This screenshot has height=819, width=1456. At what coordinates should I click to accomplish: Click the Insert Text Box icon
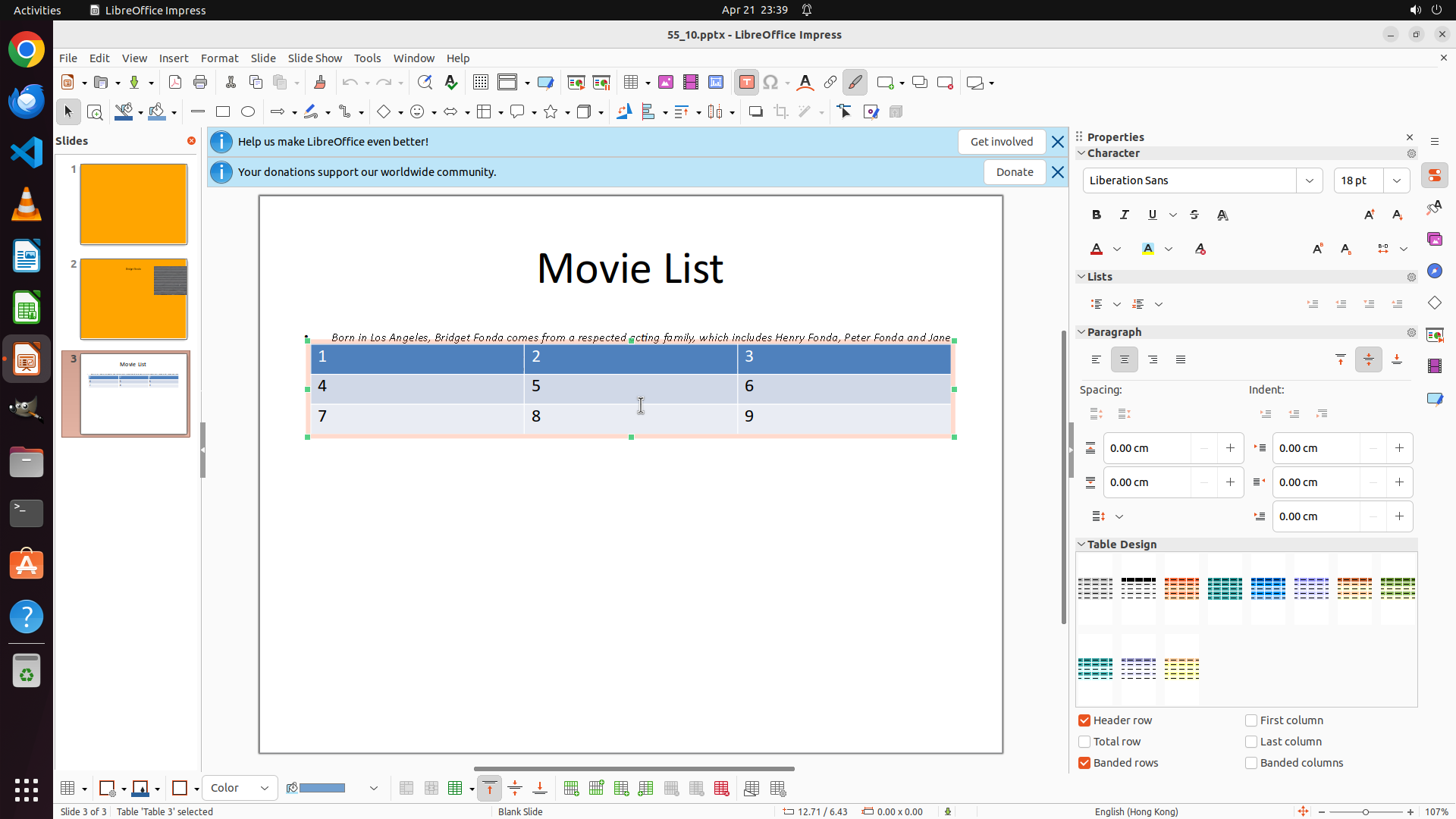[x=746, y=82]
